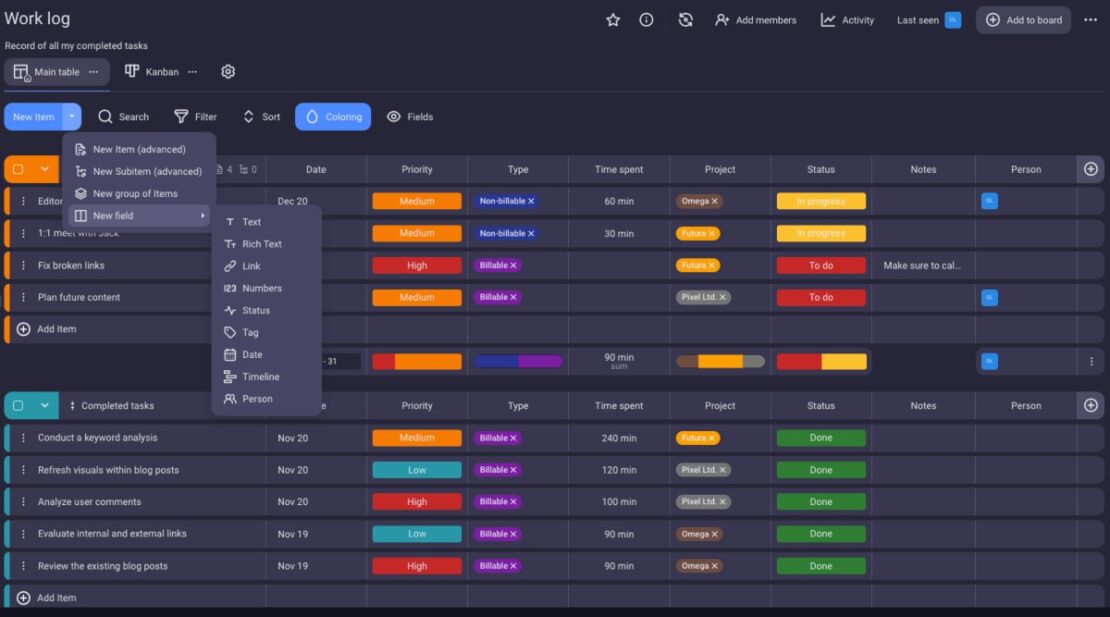This screenshot has height=617, width=1110.
Task: Open Notes cell reading Make sure to cal...
Action: 922,265
